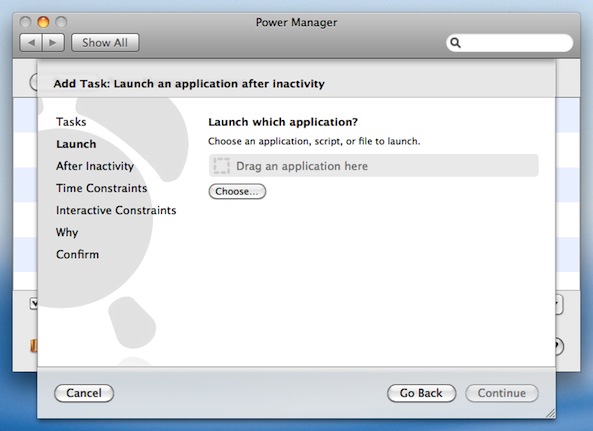The height and width of the screenshot is (431, 593).
Task: Click the Show All button
Action: (x=105, y=43)
